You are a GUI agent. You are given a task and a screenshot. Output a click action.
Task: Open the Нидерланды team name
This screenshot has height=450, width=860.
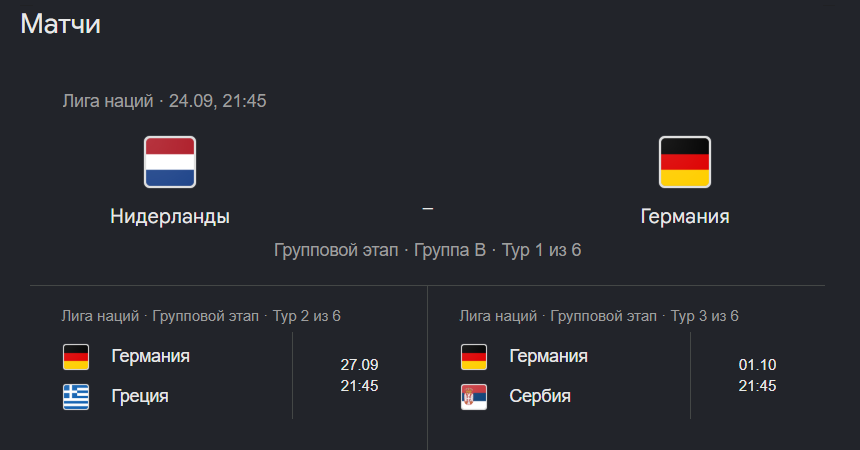[x=170, y=216]
